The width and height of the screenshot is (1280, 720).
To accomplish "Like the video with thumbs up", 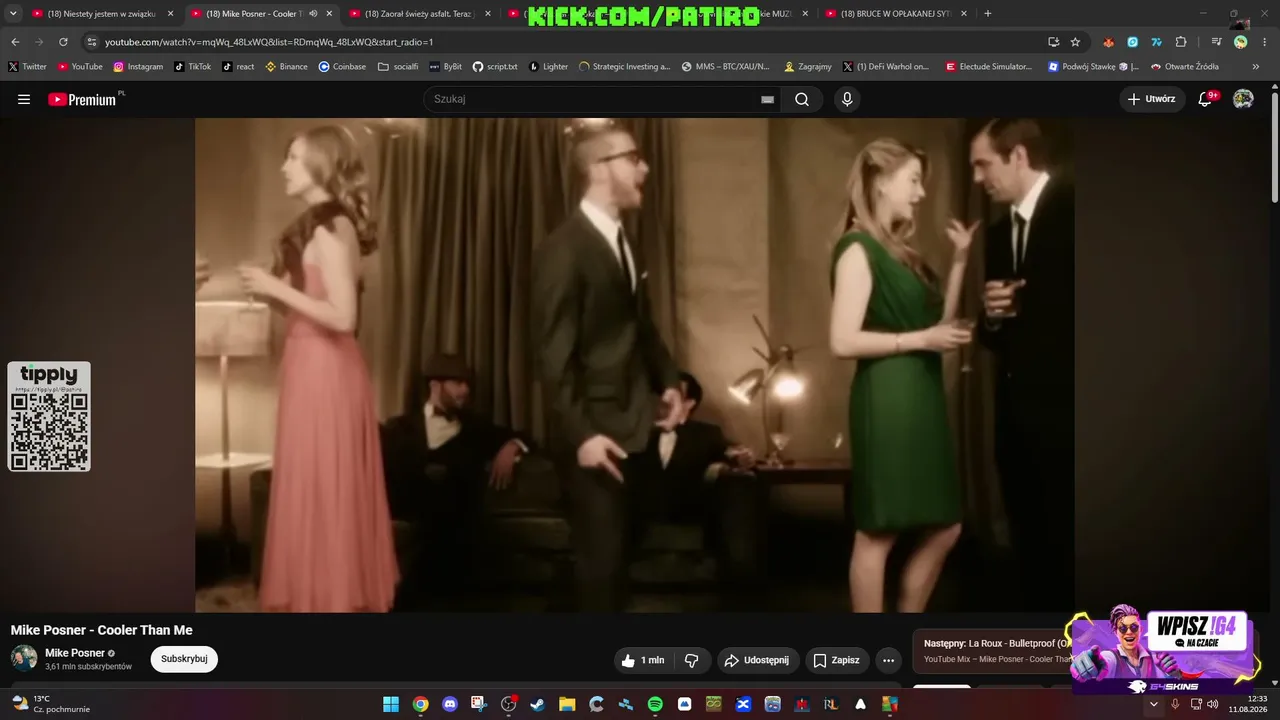I will tap(642, 660).
